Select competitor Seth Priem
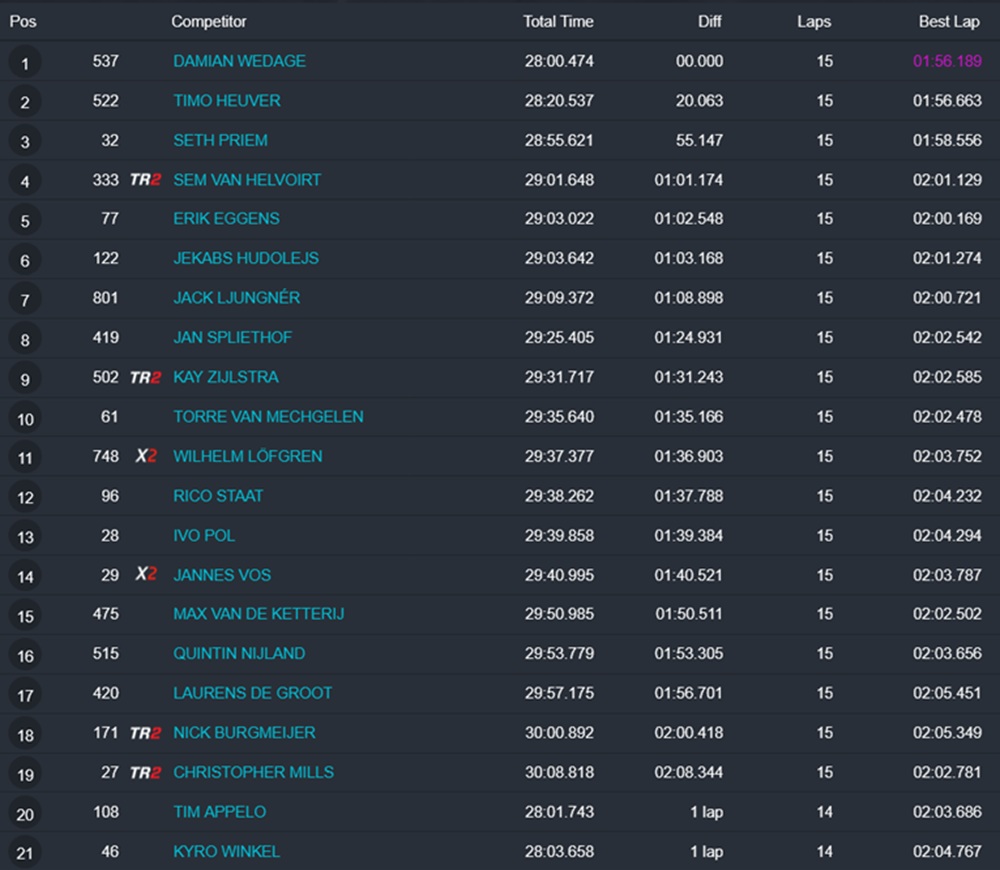Viewport: 1000px width, 870px height. click(x=220, y=140)
